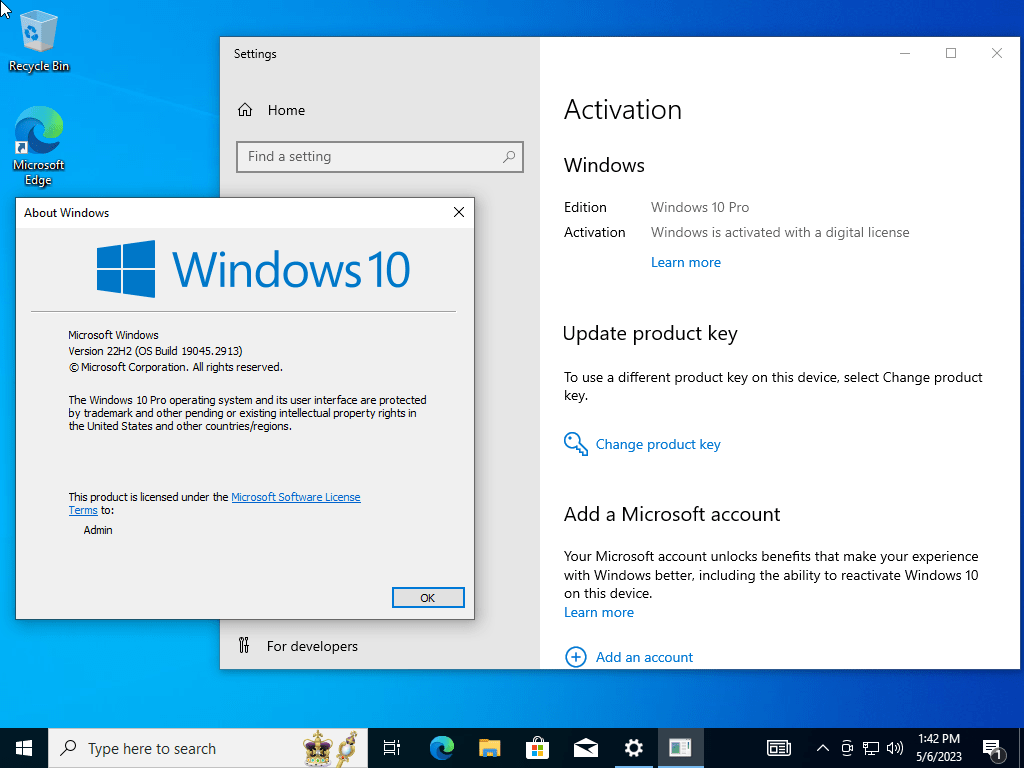1024x768 pixels.
Task: Open Microsoft Store from the taskbar
Action: tap(537, 748)
